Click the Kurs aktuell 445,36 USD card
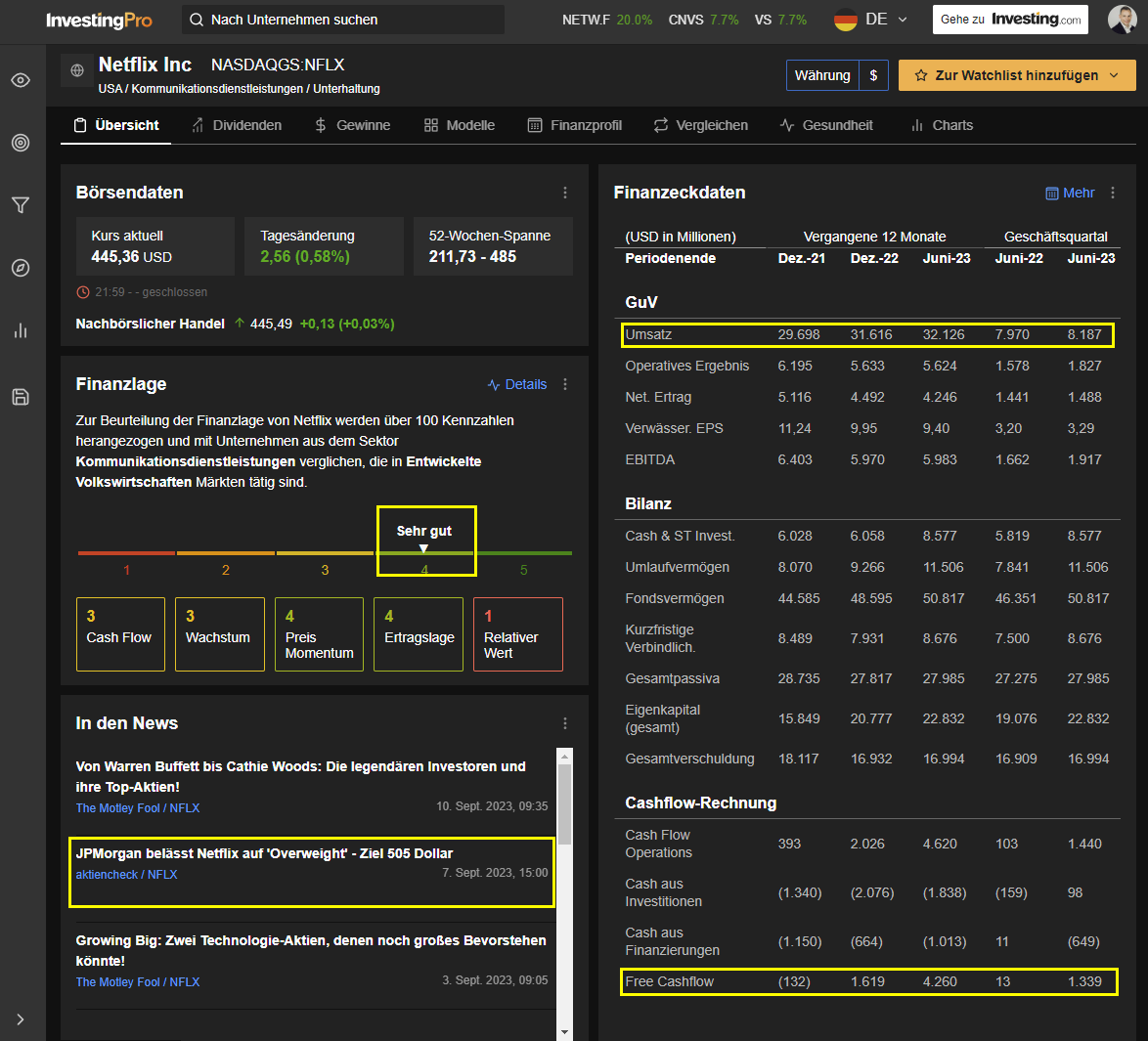 tap(155, 246)
